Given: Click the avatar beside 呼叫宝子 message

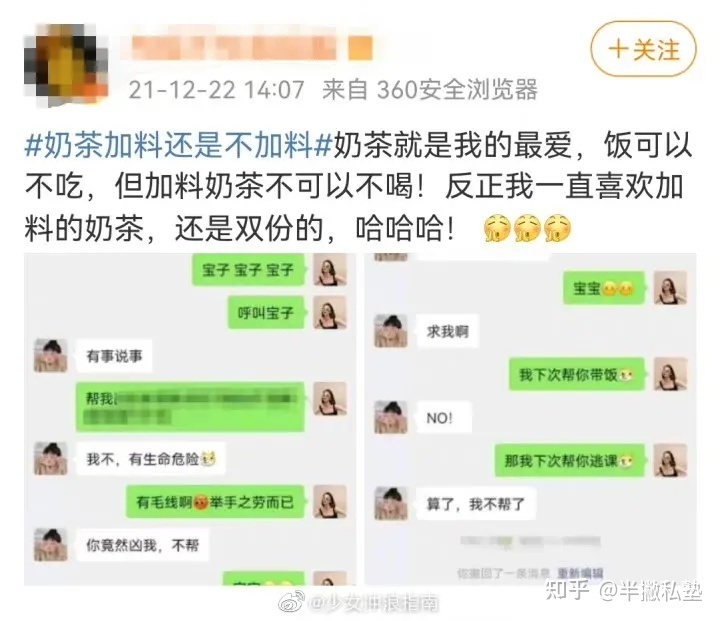Looking at the screenshot, I should click(330, 313).
